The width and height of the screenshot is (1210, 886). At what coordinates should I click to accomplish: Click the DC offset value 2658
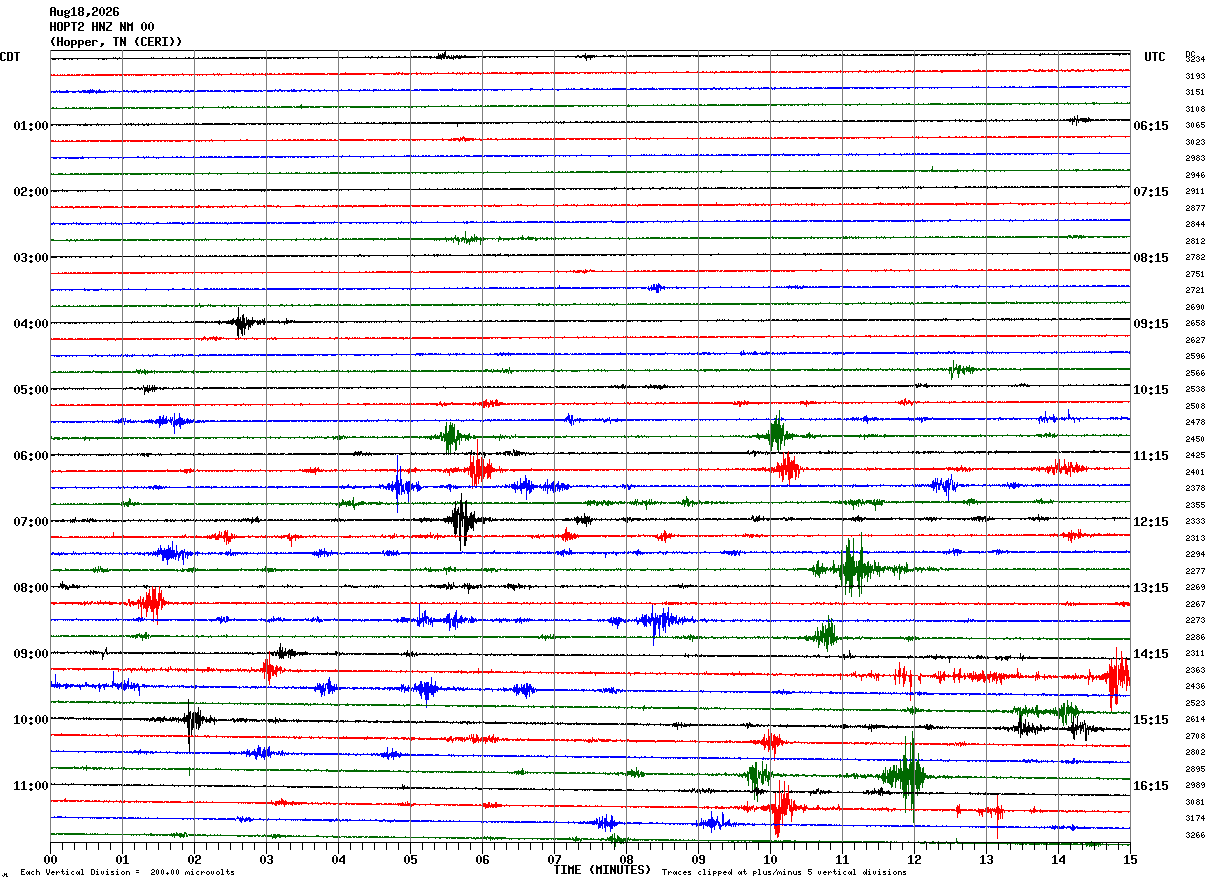[x=1195, y=324]
